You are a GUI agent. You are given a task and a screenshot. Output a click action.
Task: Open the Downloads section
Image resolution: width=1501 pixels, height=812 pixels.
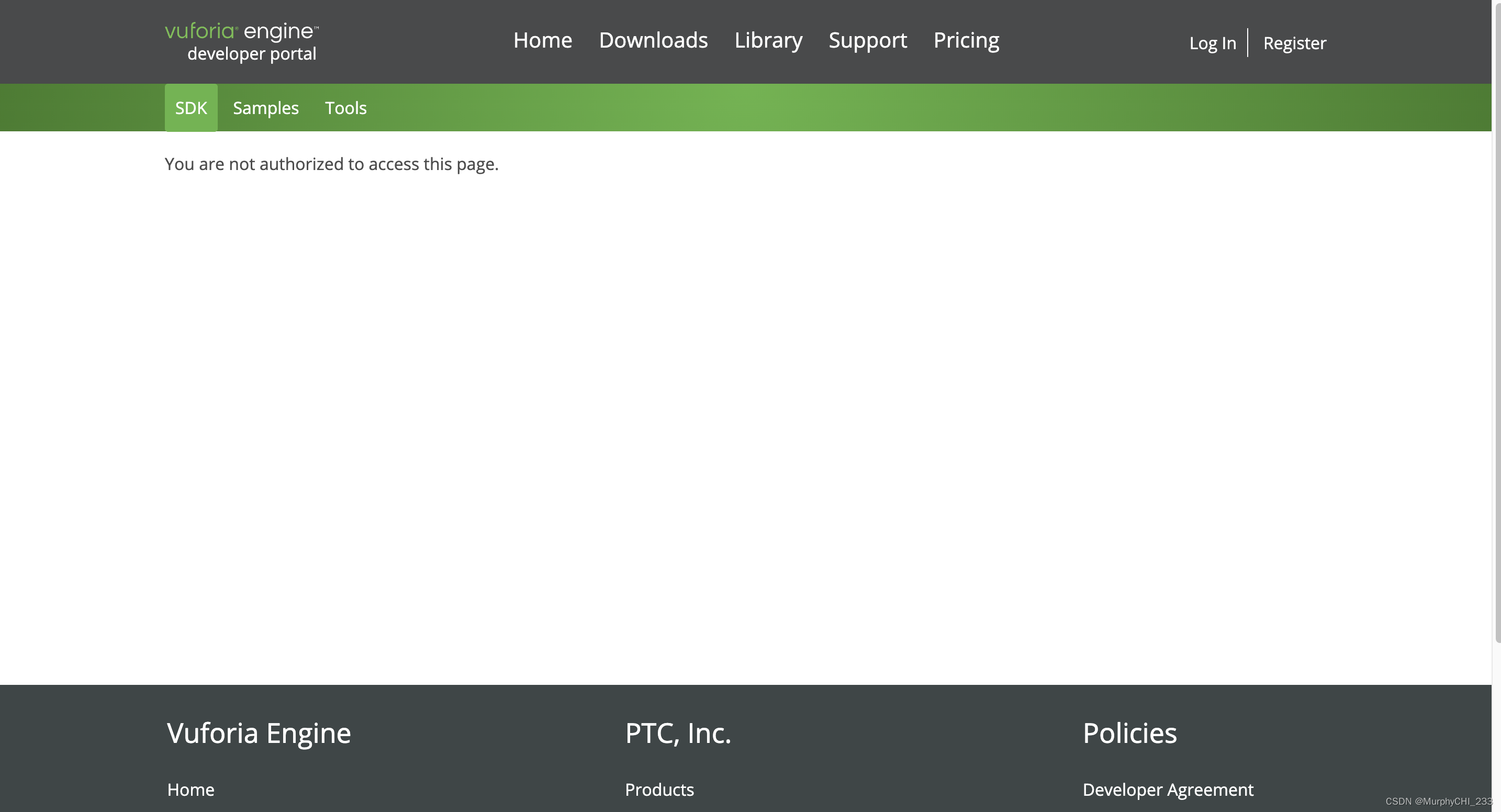click(x=653, y=40)
